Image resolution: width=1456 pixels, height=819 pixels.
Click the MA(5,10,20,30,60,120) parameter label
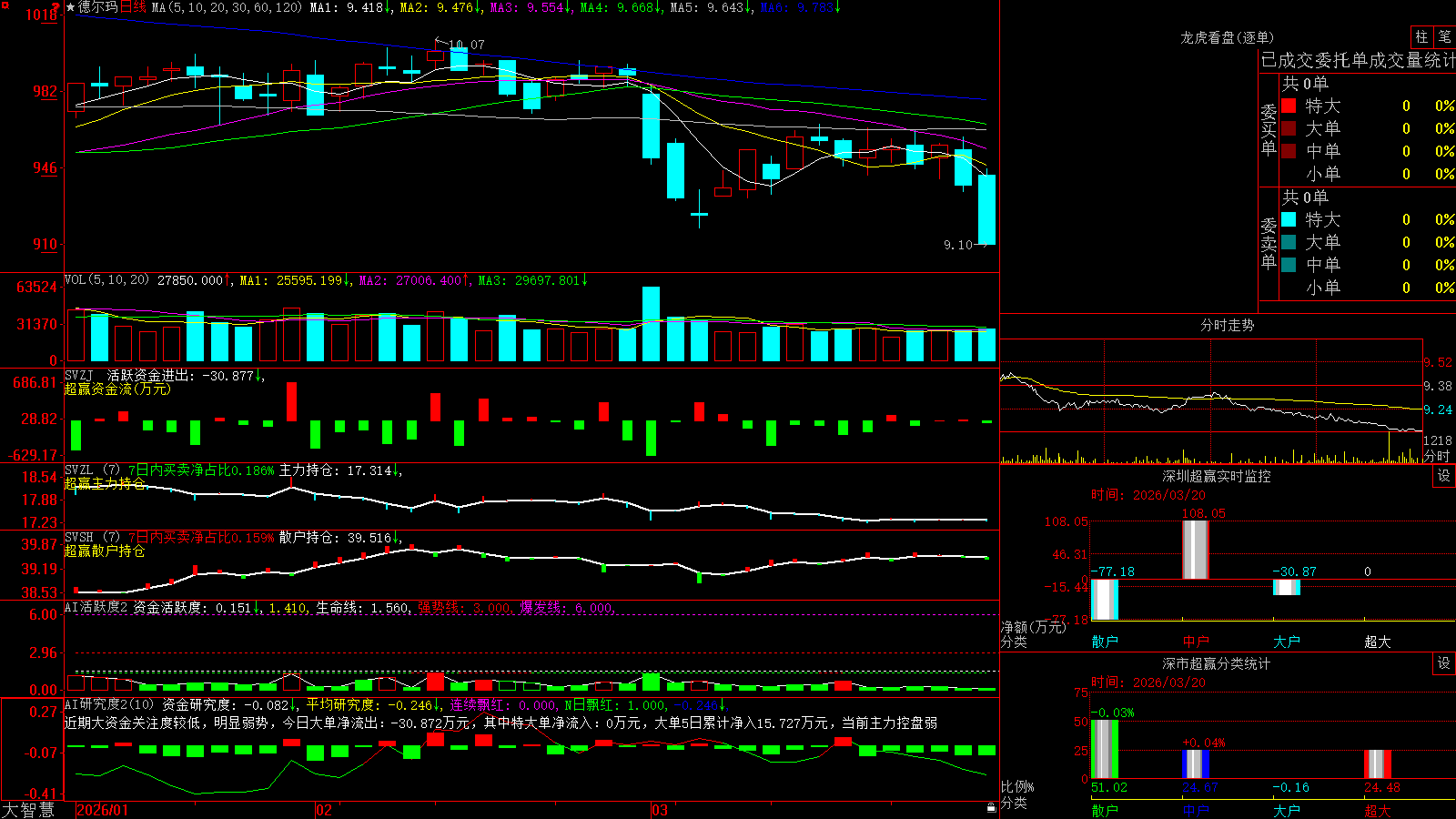[x=227, y=7]
